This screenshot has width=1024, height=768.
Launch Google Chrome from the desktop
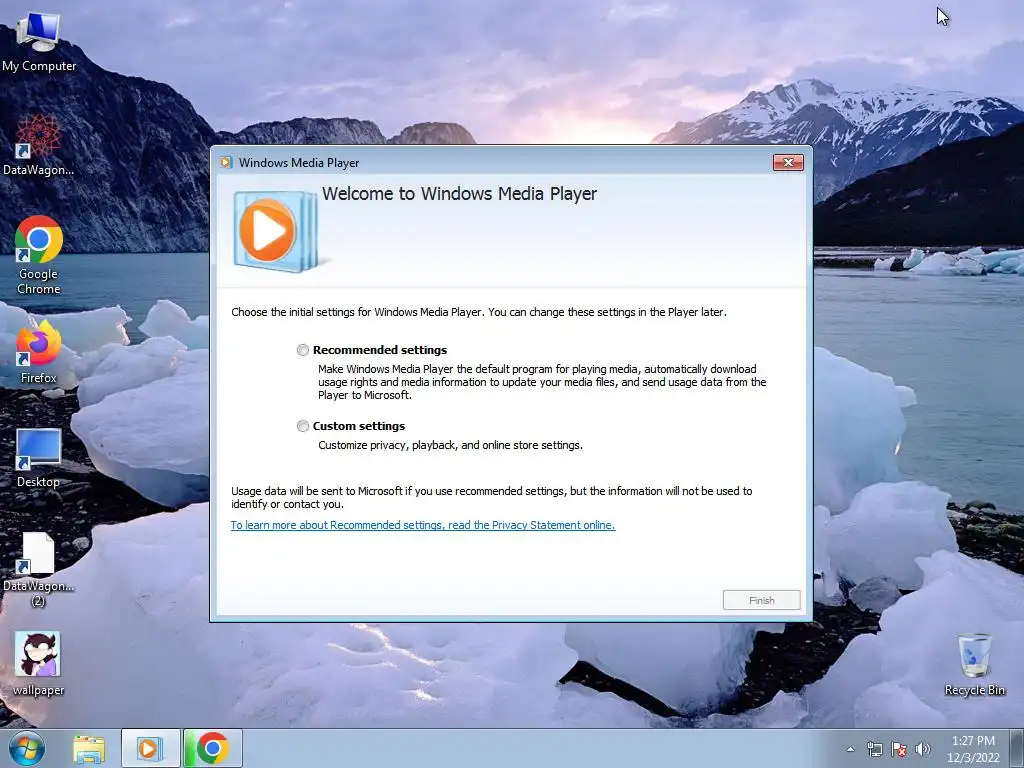(x=39, y=255)
